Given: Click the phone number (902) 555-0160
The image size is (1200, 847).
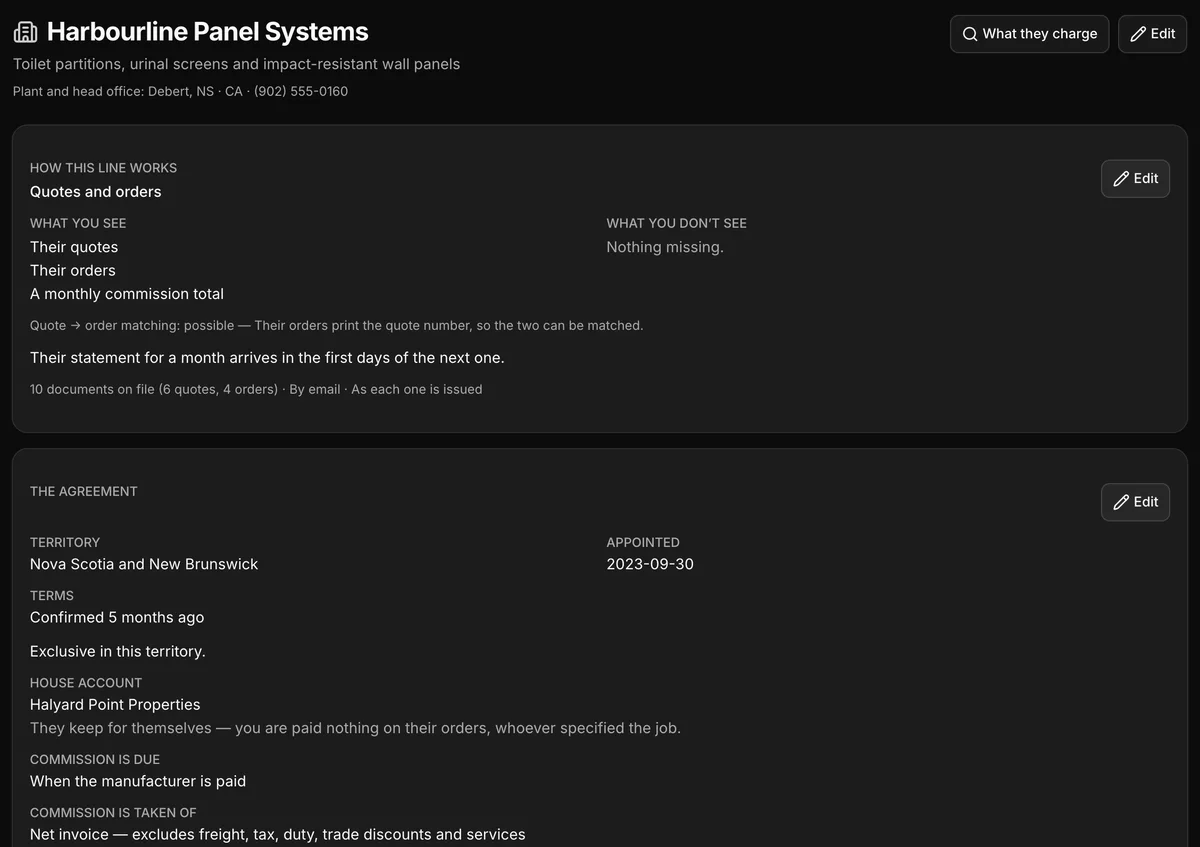Looking at the screenshot, I should click(x=301, y=91).
